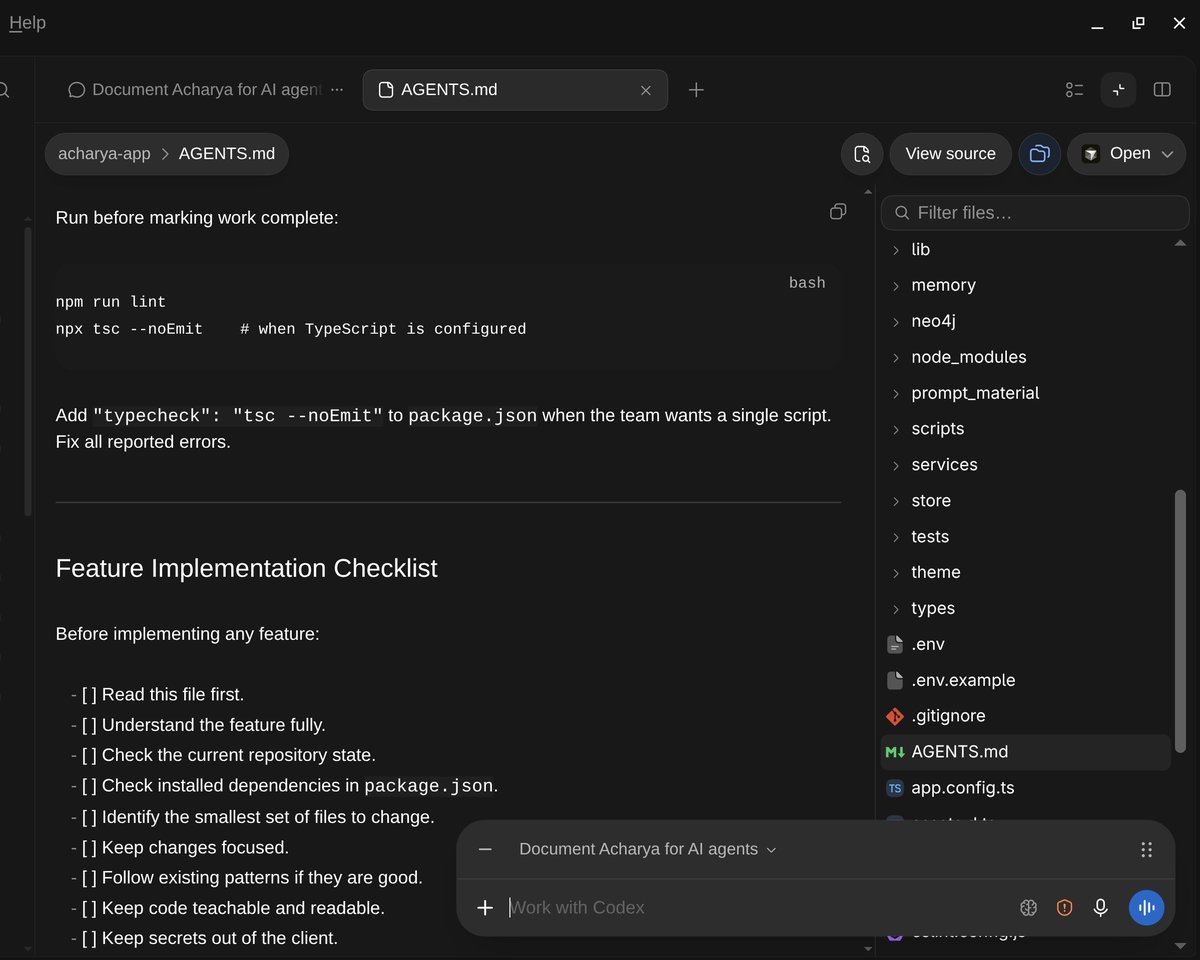Maximize the application window
The width and height of the screenshot is (1200, 960).
[x=1138, y=23]
